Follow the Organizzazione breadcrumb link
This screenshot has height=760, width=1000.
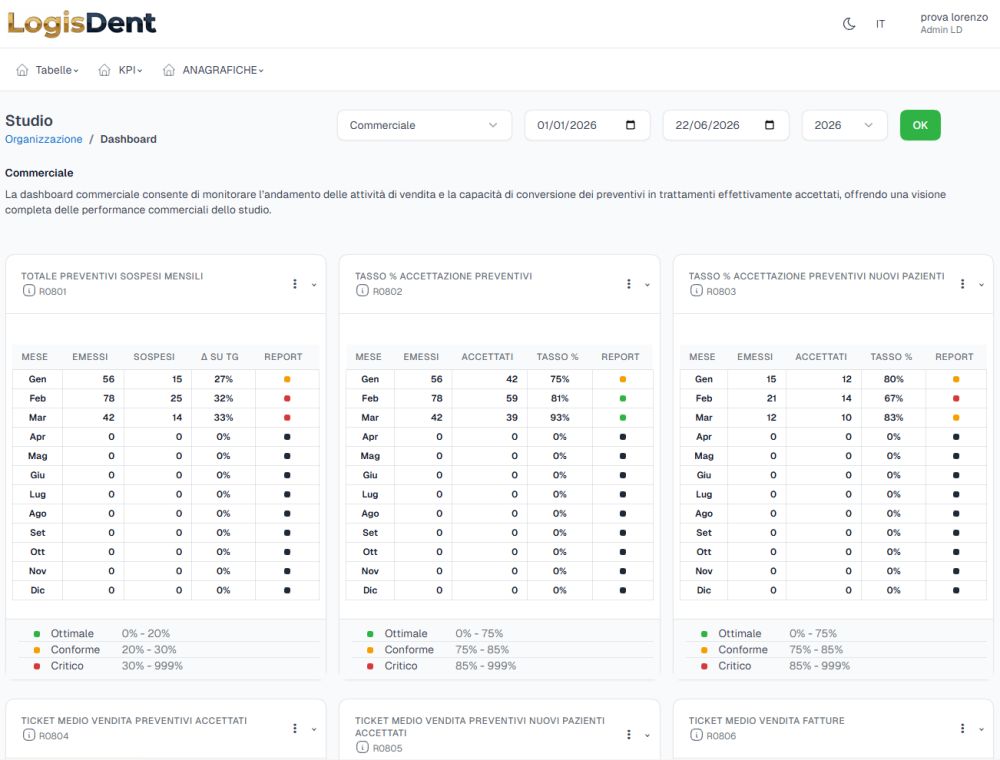43,139
